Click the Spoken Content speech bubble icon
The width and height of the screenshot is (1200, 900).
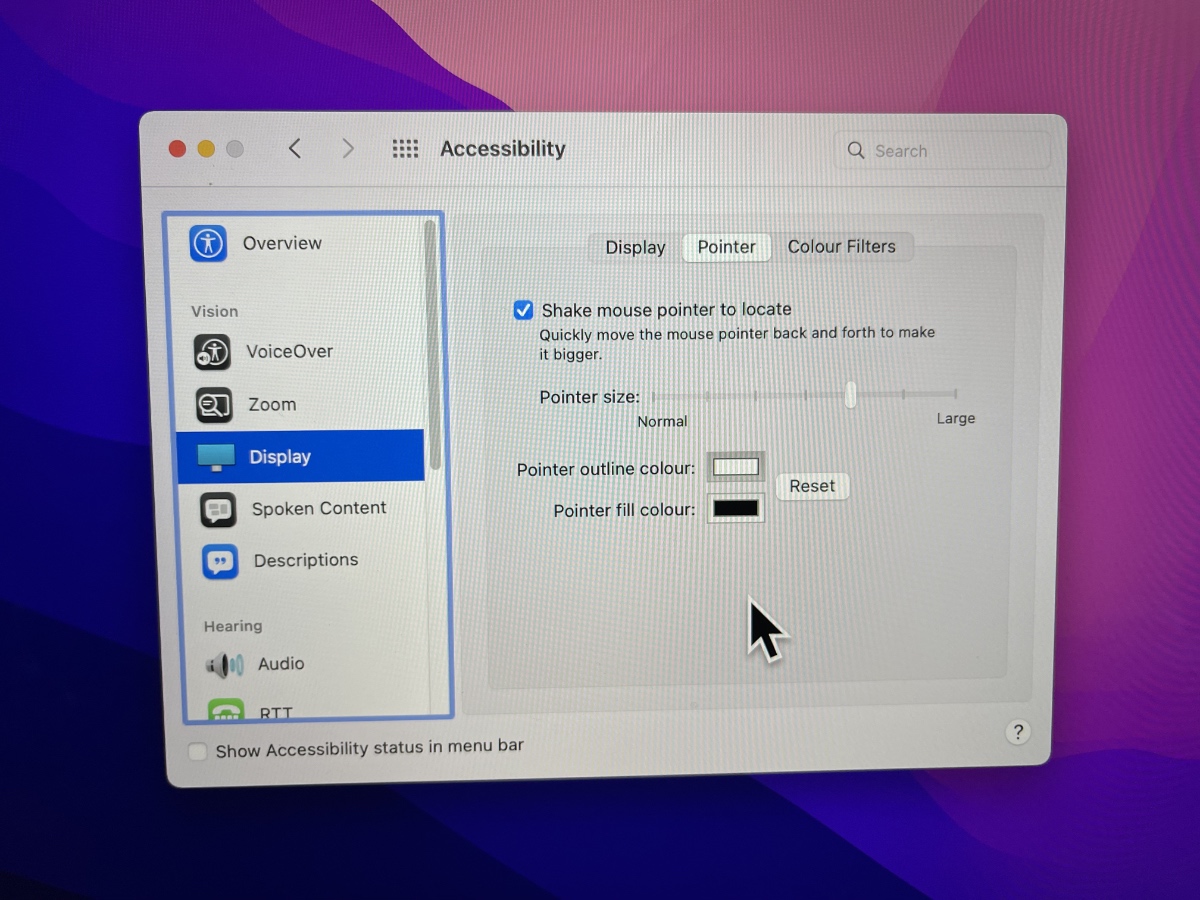[218, 510]
